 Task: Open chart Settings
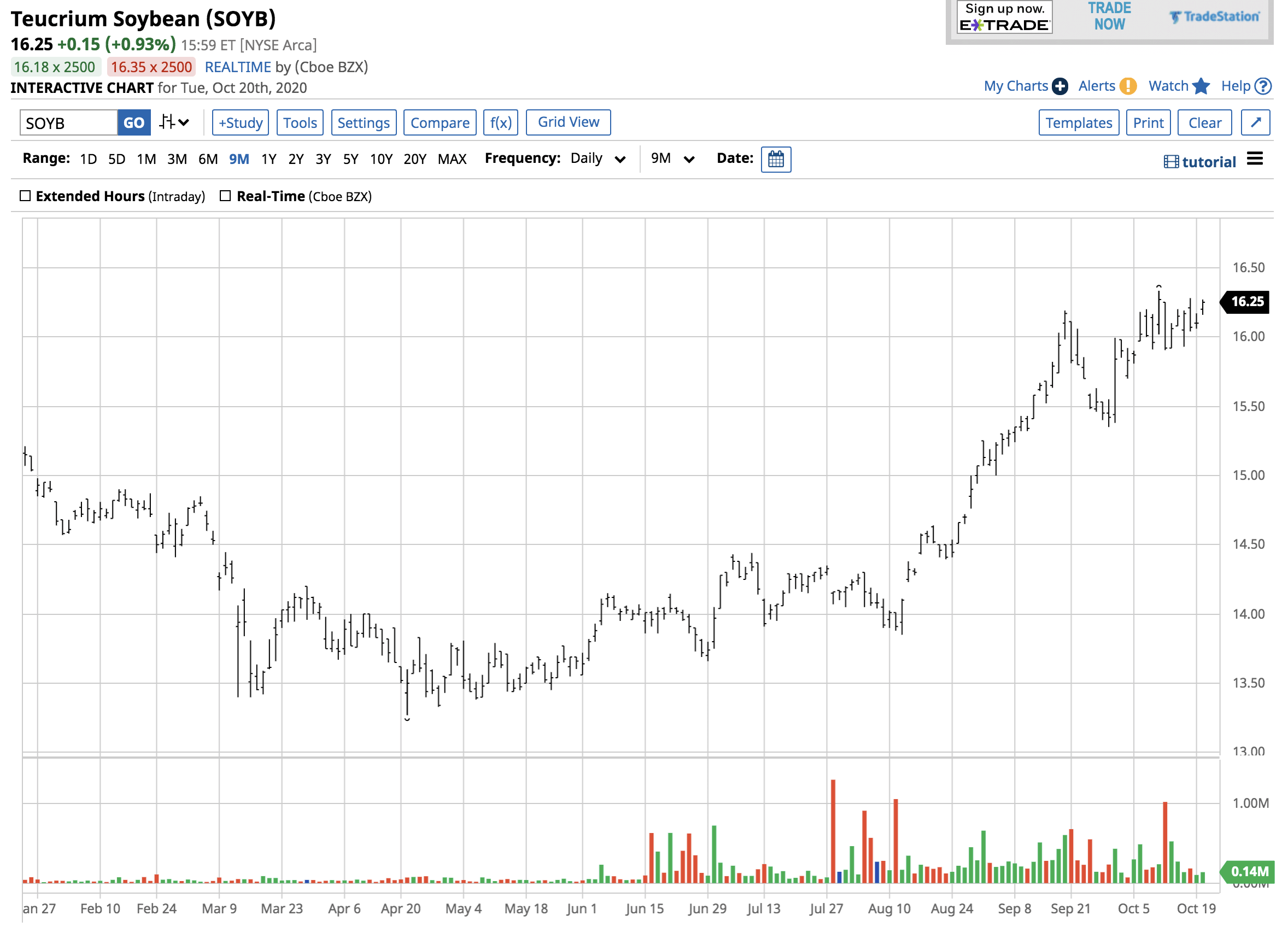364,122
